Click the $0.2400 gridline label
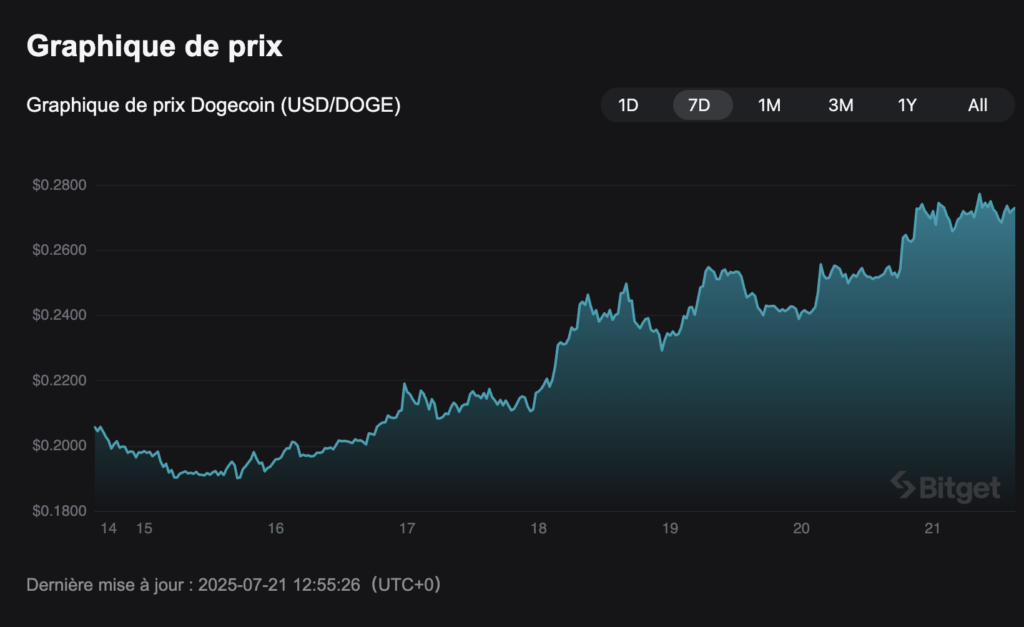 [x=62, y=315]
